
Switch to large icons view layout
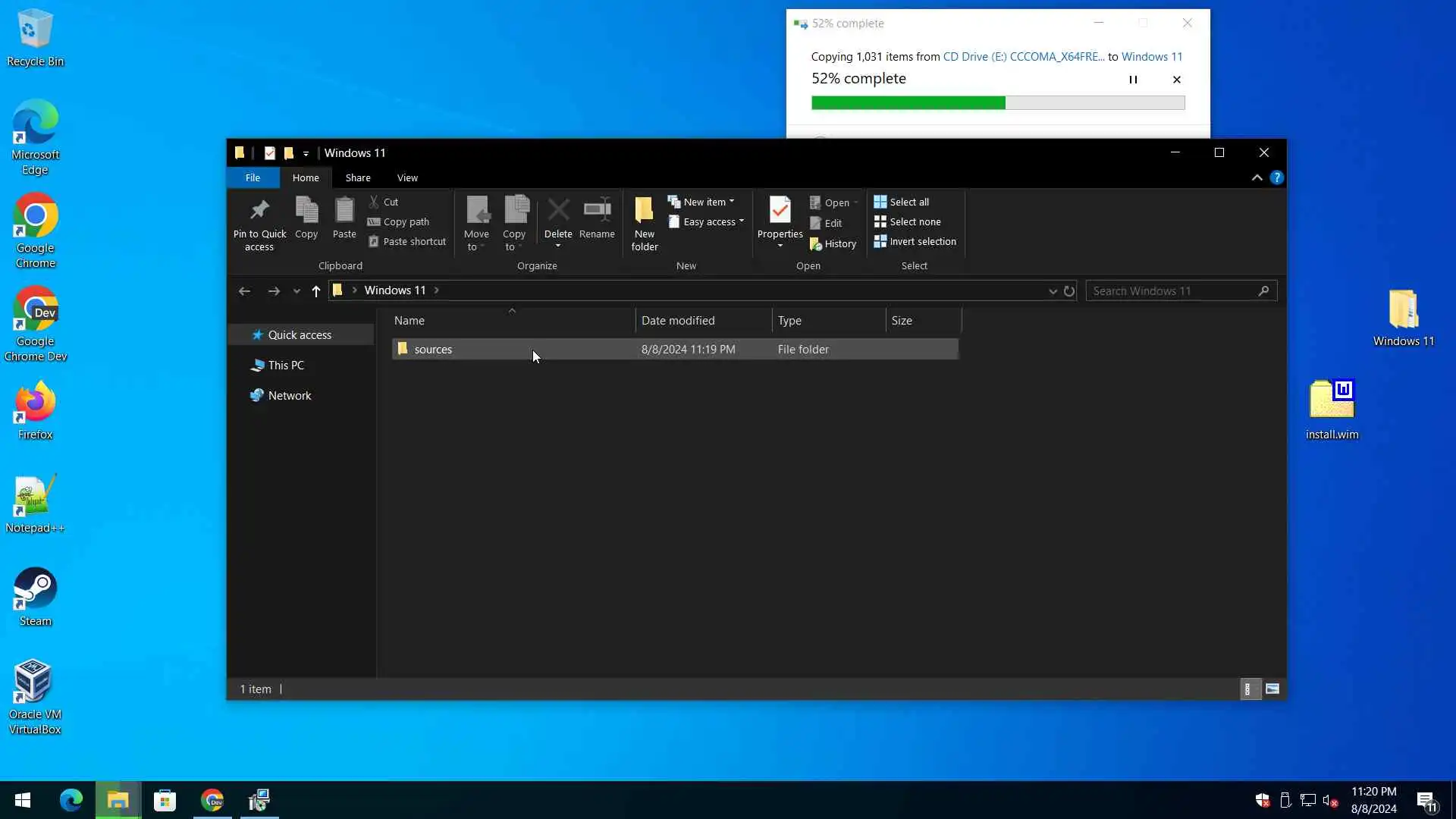point(1272,689)
